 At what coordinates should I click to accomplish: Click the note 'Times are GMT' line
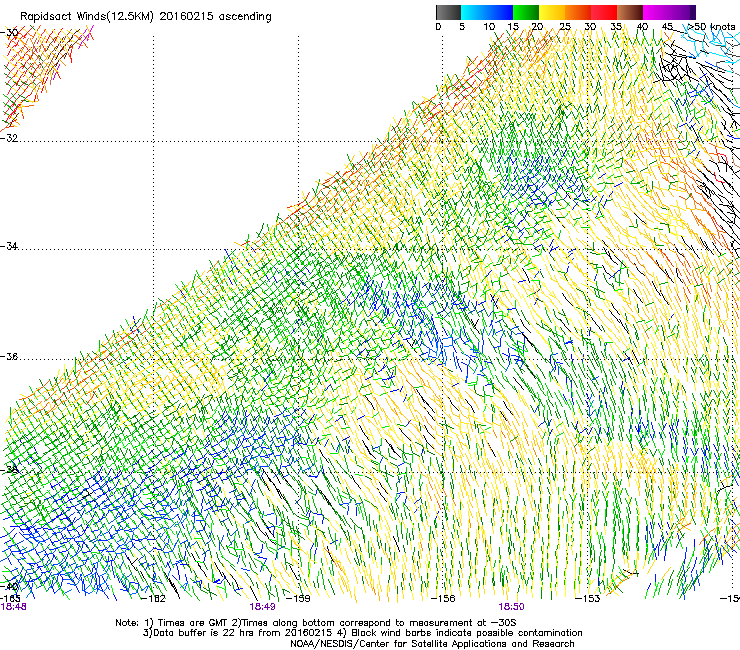(316, 623)
